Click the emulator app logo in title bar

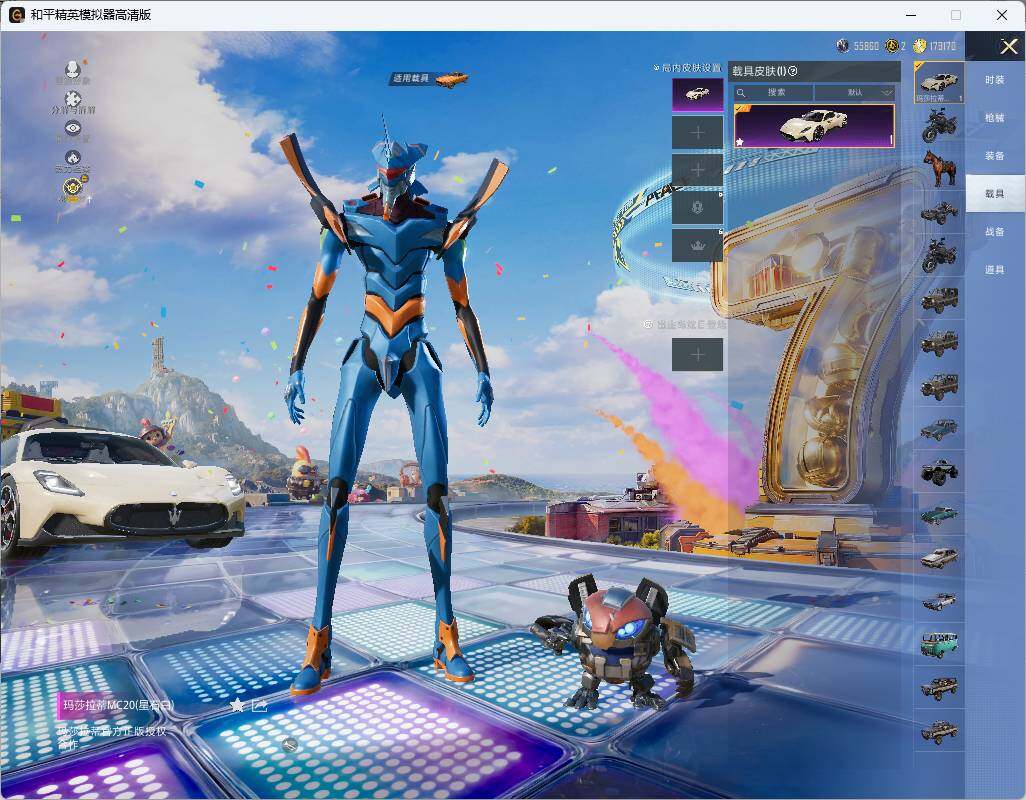[x=16, y=14]
